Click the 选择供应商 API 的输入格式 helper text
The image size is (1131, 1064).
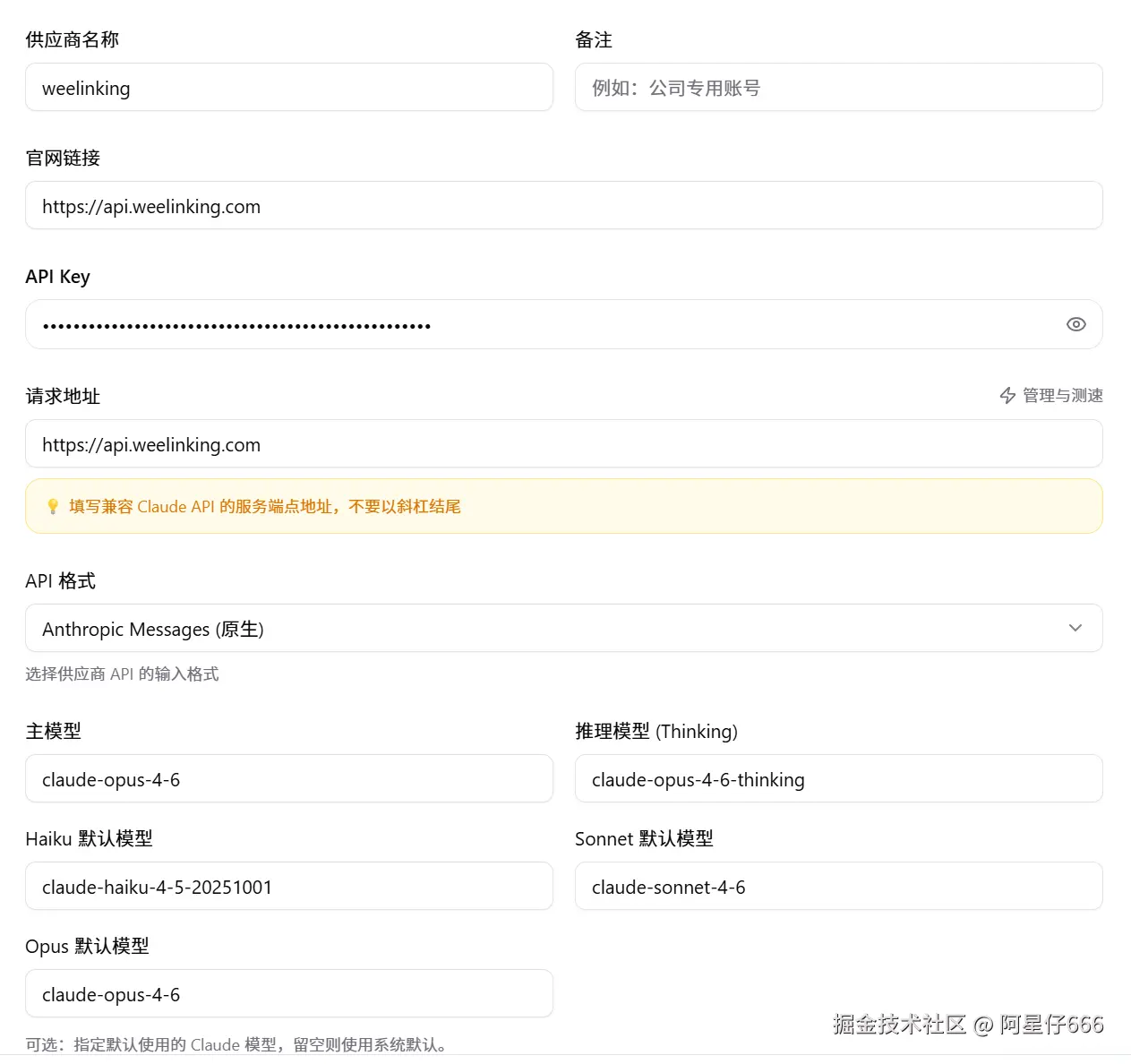pyautogui.click(x=122, y=674)
